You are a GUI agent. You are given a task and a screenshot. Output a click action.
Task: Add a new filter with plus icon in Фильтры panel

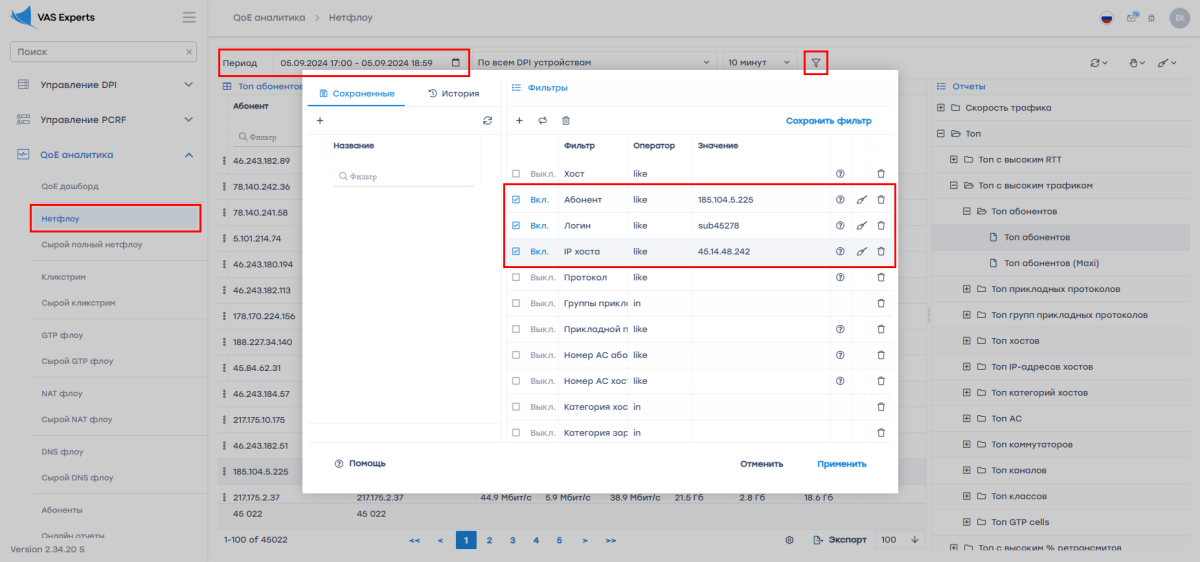(519, 121)
